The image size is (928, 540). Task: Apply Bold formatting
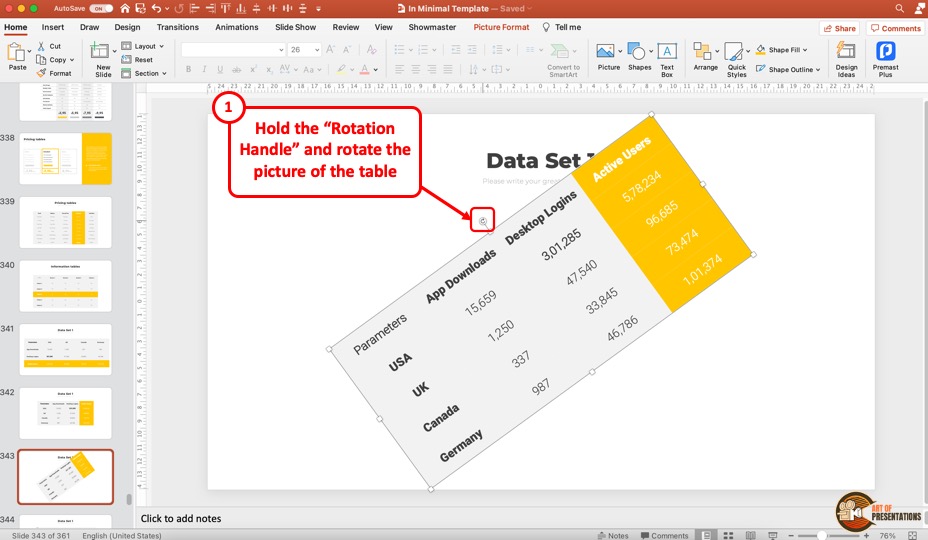point(188,69)
